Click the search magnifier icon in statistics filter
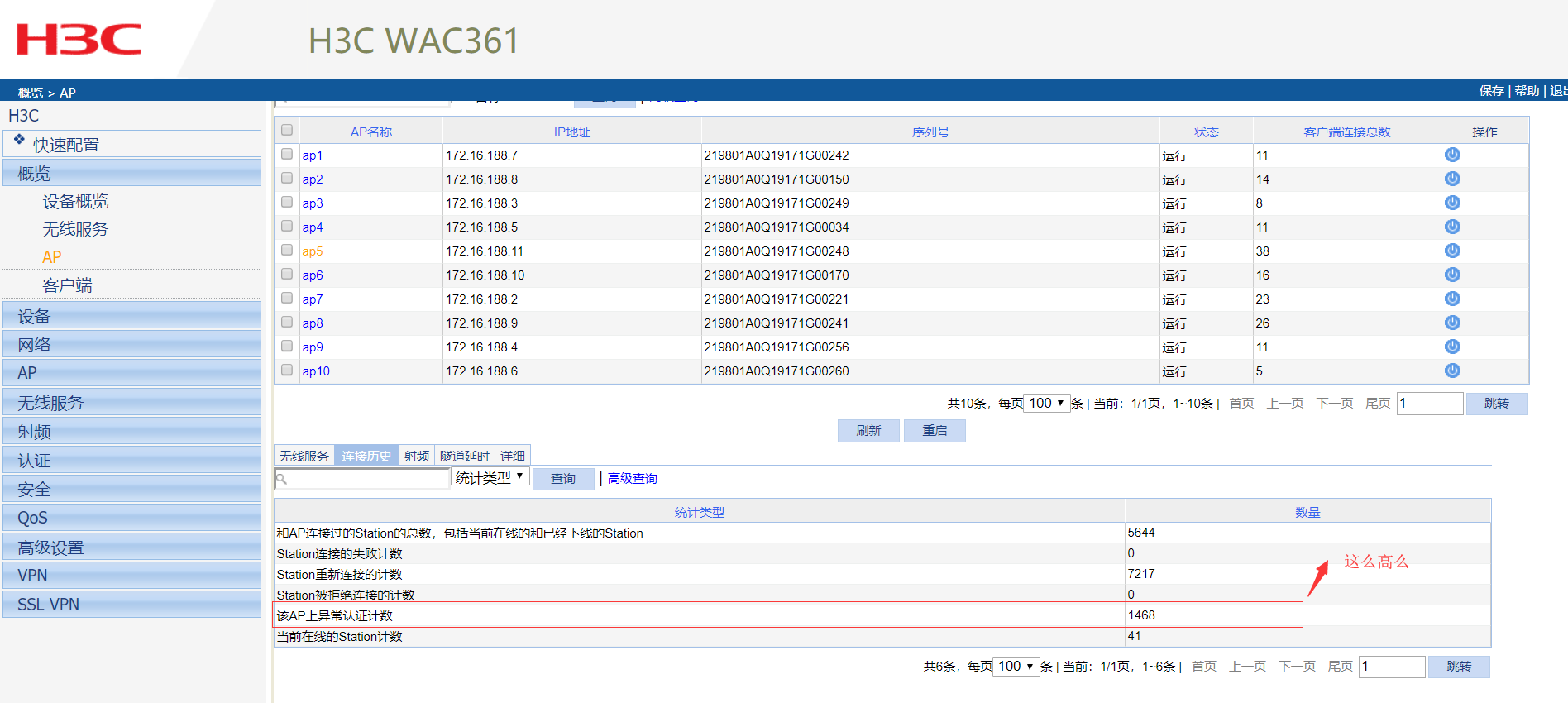1568x703 pixels. 281,479
